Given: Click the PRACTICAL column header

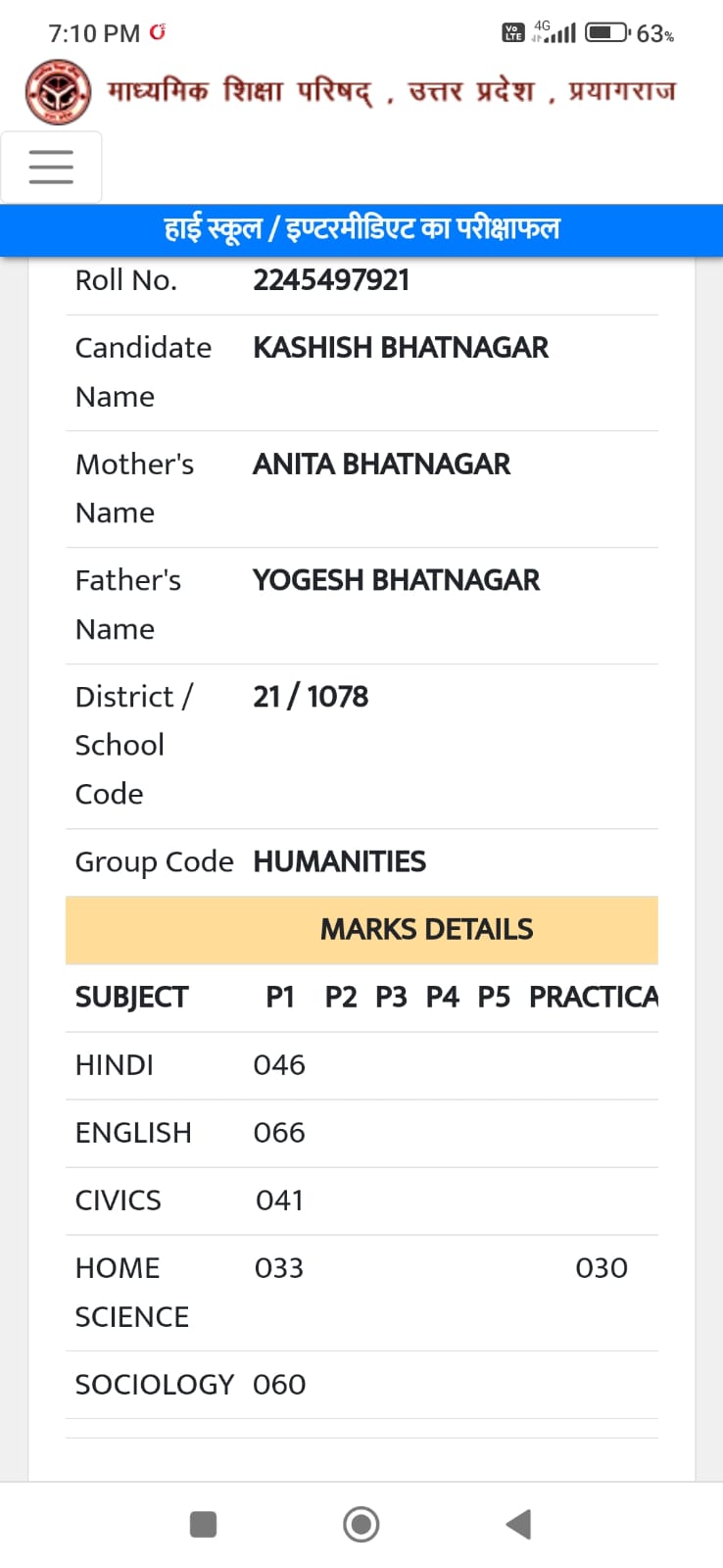Looking at the screenshot, I should pyautogui.click(x=594, y=998).
